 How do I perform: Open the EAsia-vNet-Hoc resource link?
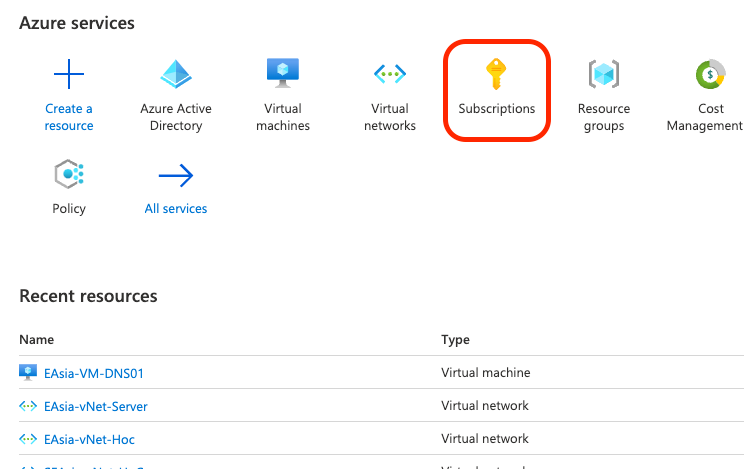point(89,440)
